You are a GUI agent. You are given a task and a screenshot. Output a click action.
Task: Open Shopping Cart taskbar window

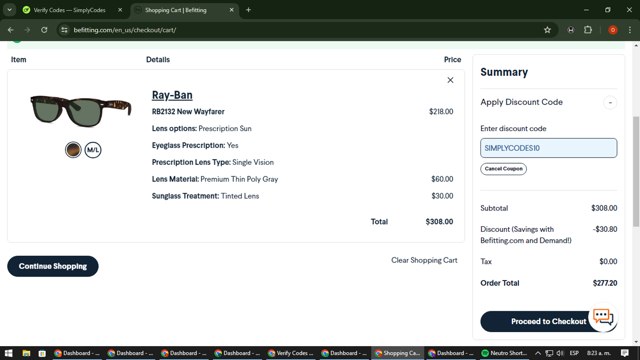pyautogui.click(x=397, y=353)
